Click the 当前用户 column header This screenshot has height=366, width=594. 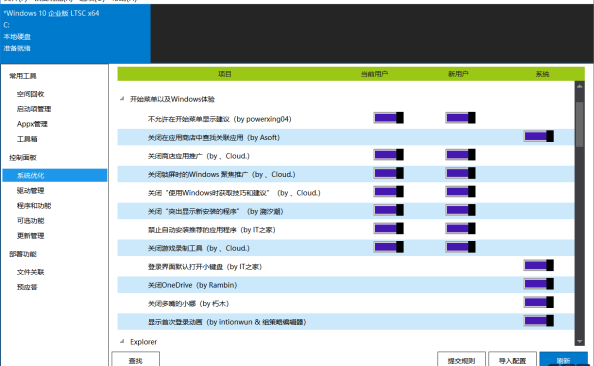point(374,74)
